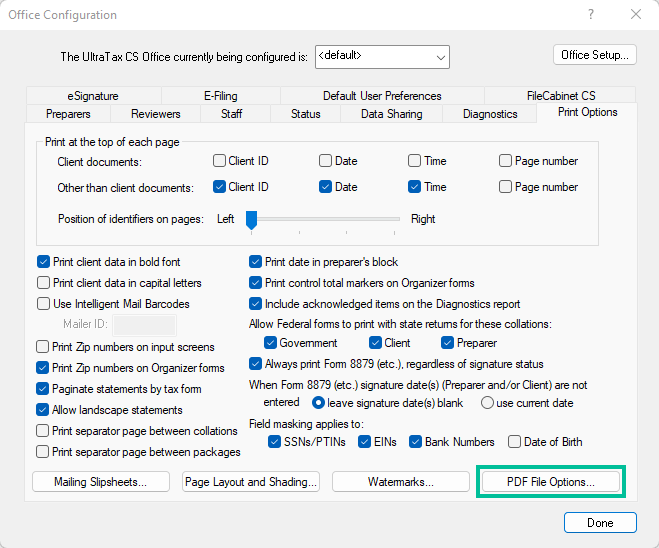The image size is (659, 548).
Task: Click the Mailer ID input field
Action: (144, 324)
